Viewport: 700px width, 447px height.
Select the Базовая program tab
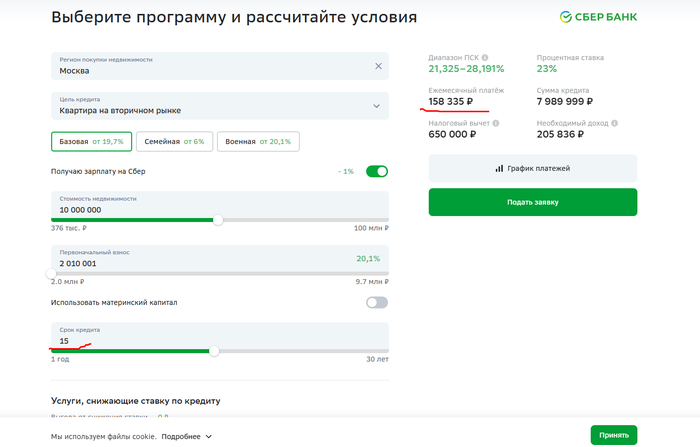click(90, 142)
